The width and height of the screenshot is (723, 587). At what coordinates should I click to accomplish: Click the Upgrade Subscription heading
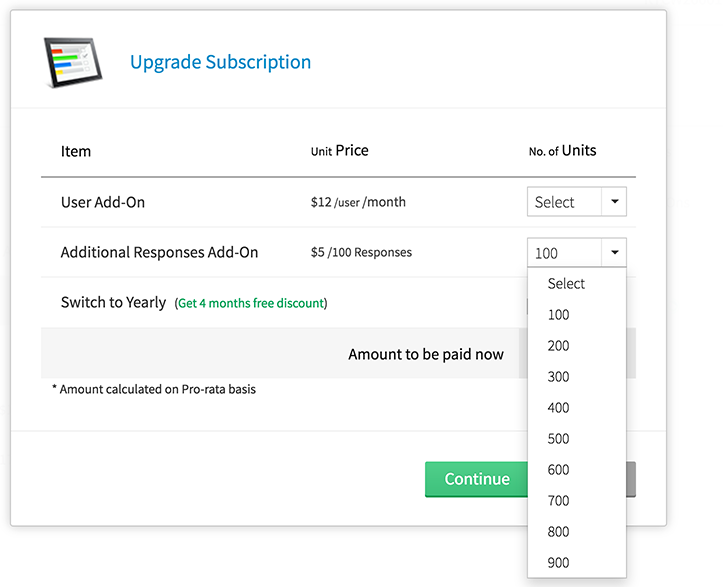(220, 62)
